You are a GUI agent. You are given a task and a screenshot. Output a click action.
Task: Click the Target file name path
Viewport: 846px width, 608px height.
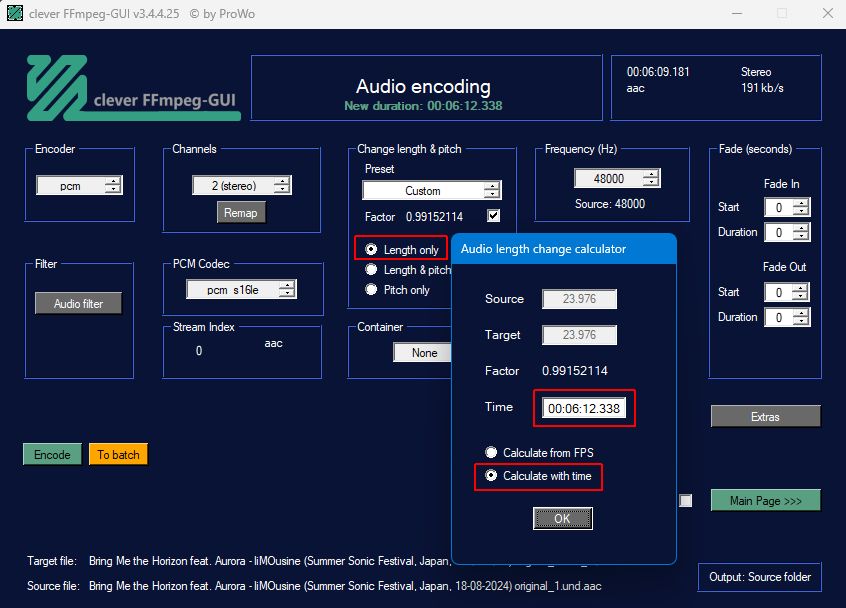269,561
